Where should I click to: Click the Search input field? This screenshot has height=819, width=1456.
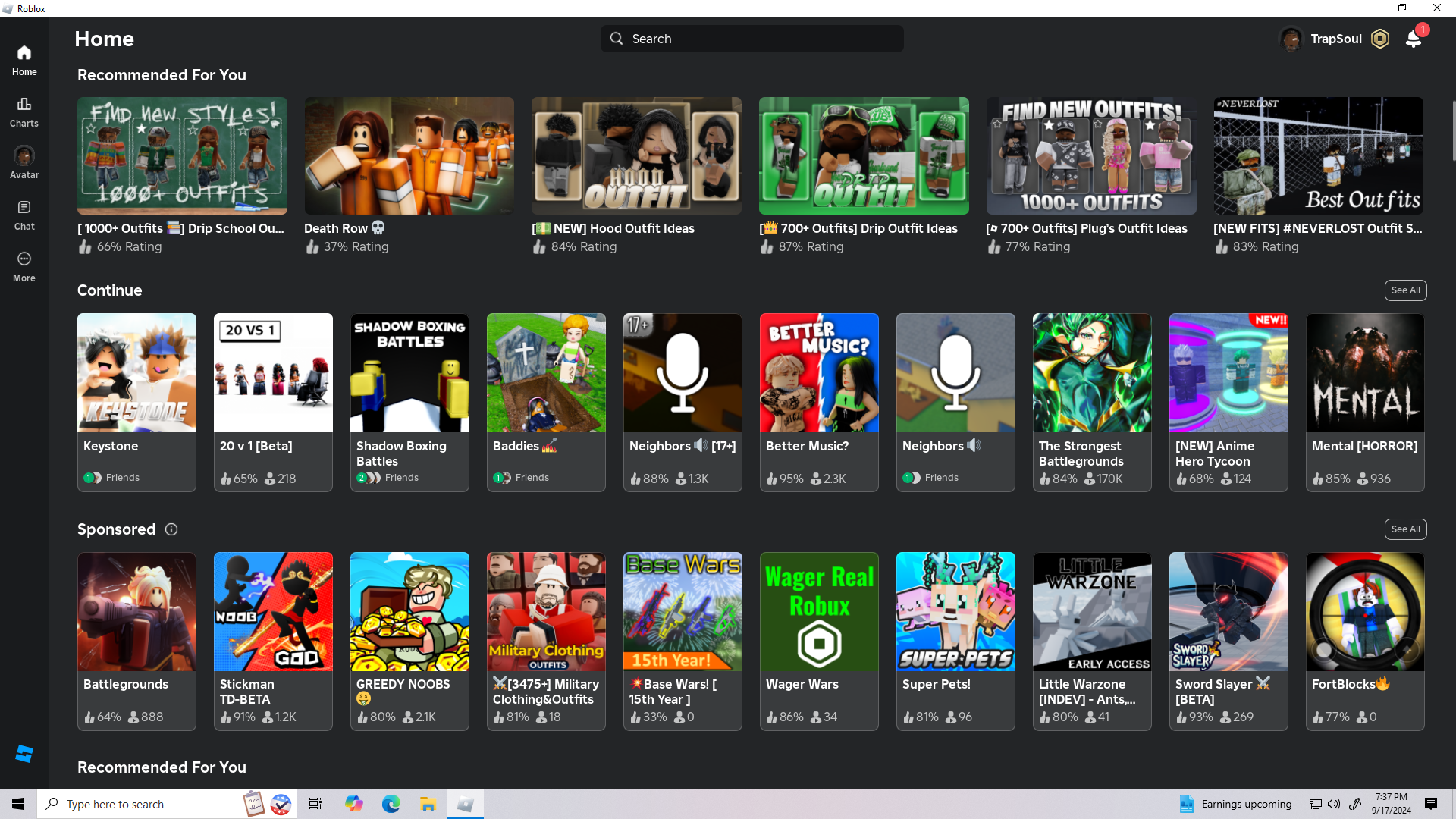[x=752, y=39]
